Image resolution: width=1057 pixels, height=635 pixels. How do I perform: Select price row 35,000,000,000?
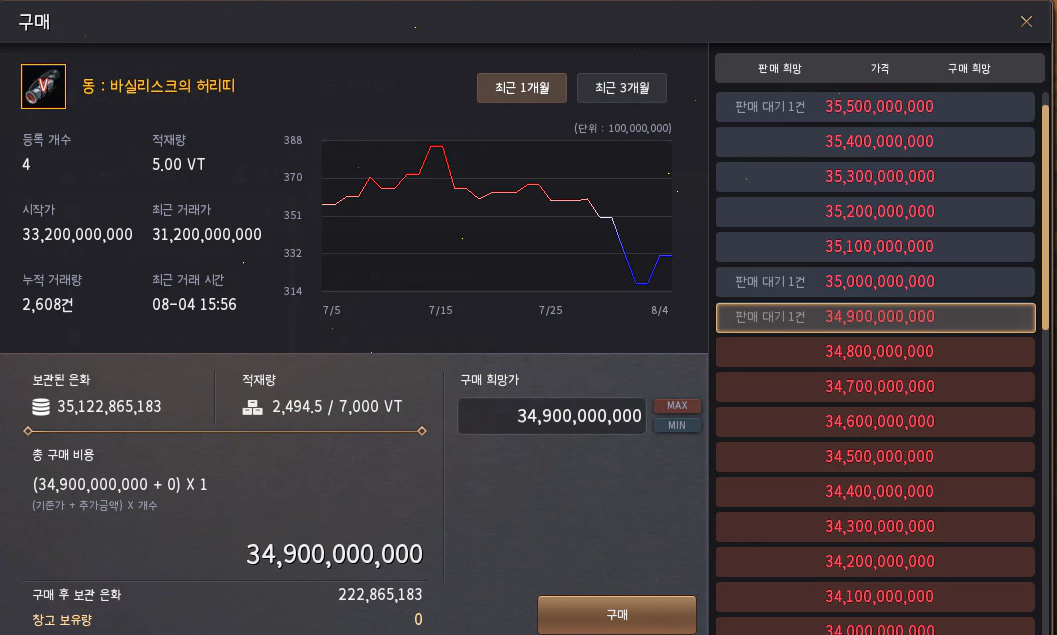pyautogui.click(x=875, y=282)
